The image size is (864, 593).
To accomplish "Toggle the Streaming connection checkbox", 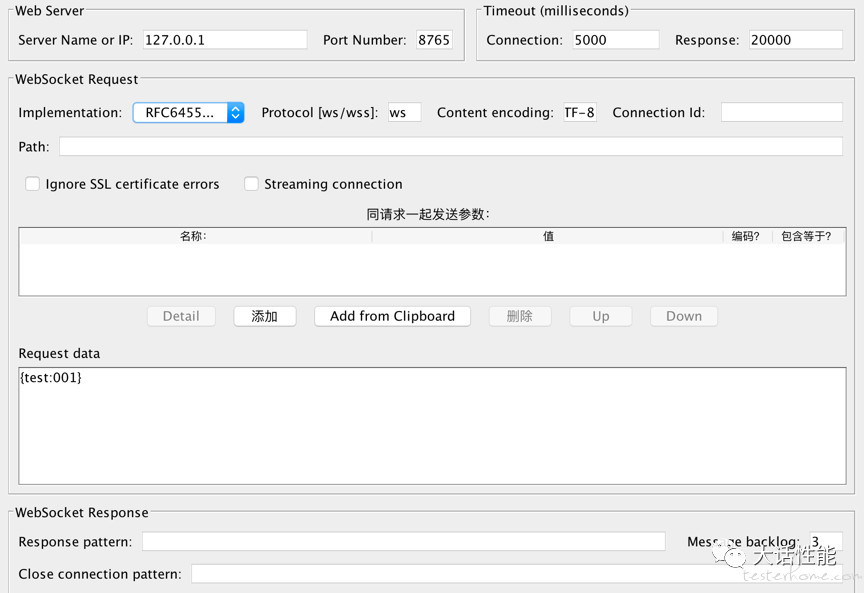I will click(251, 184).
